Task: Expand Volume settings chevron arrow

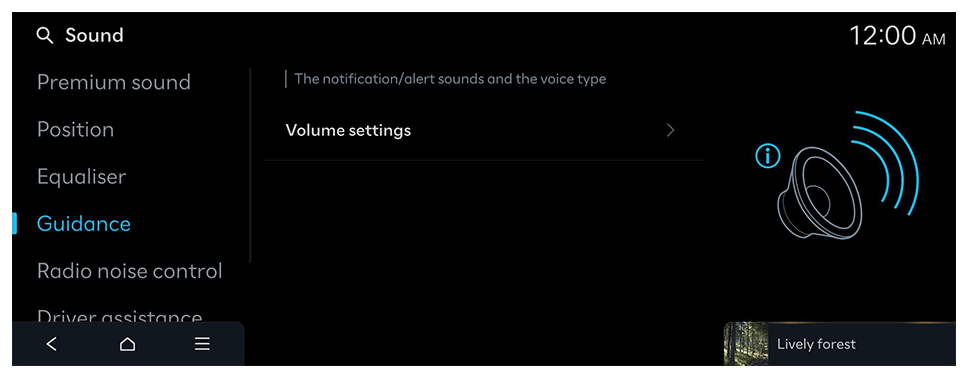Action: (671, 130)
